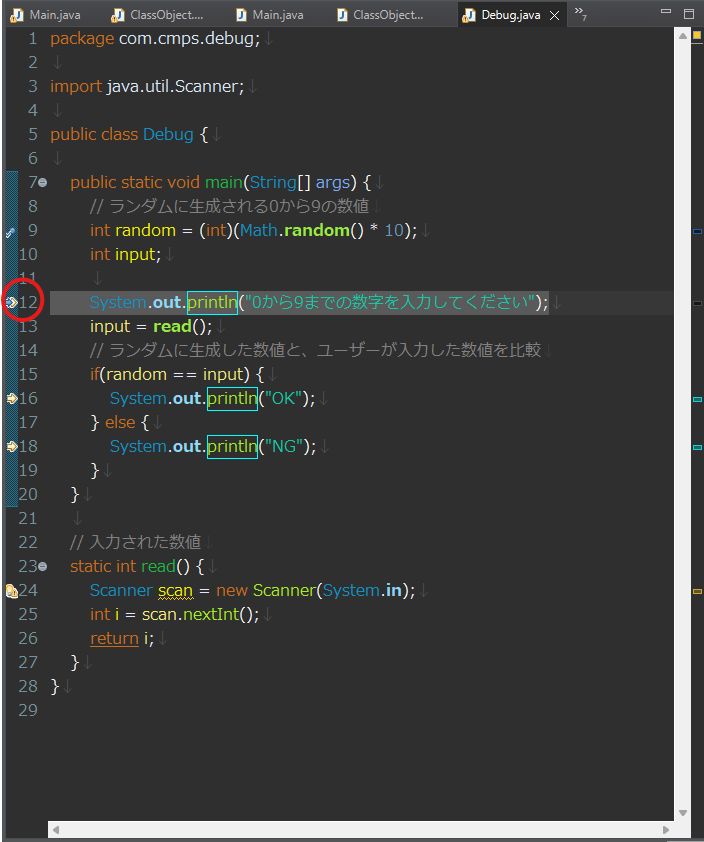This screenshot has height=842, width=704.
Task: Close the Debug.java tab
Action: pos(555,16)
